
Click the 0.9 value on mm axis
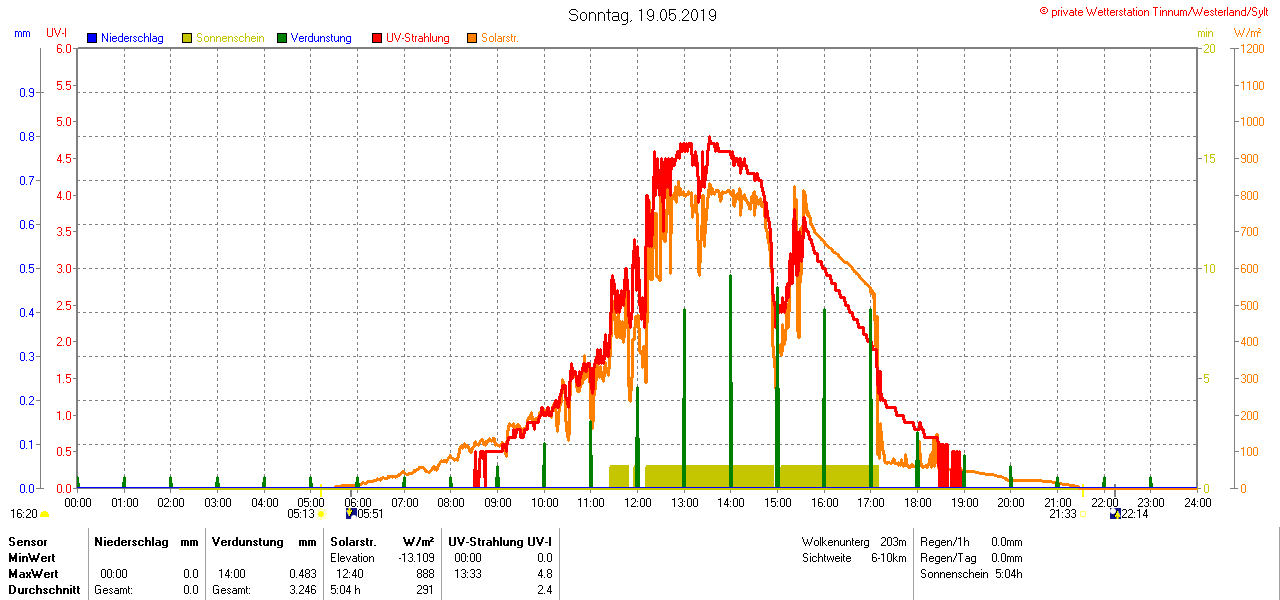(x=27, y=92)
